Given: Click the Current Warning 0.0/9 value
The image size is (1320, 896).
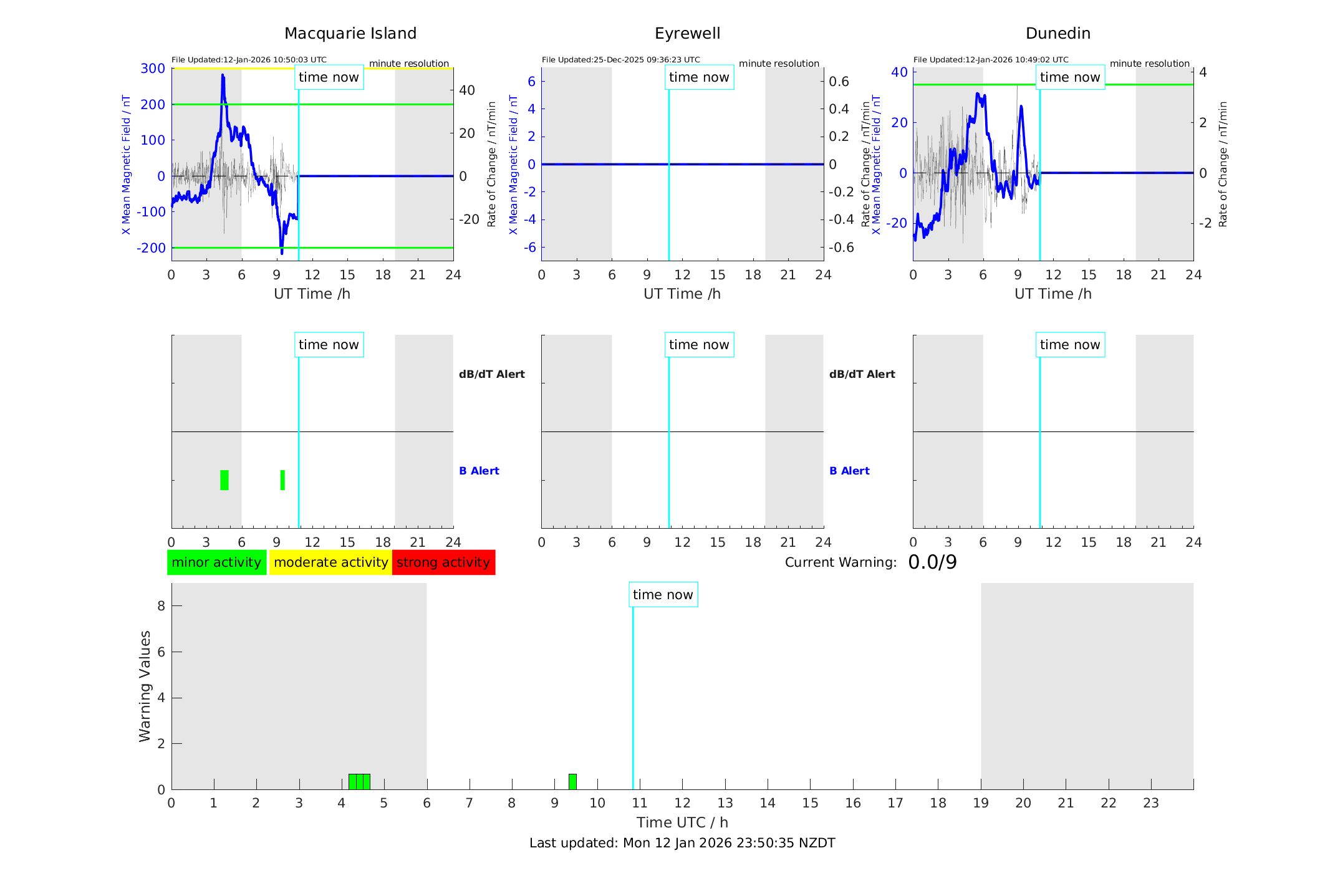Looking at the screenshot, I should coord(932,562).
